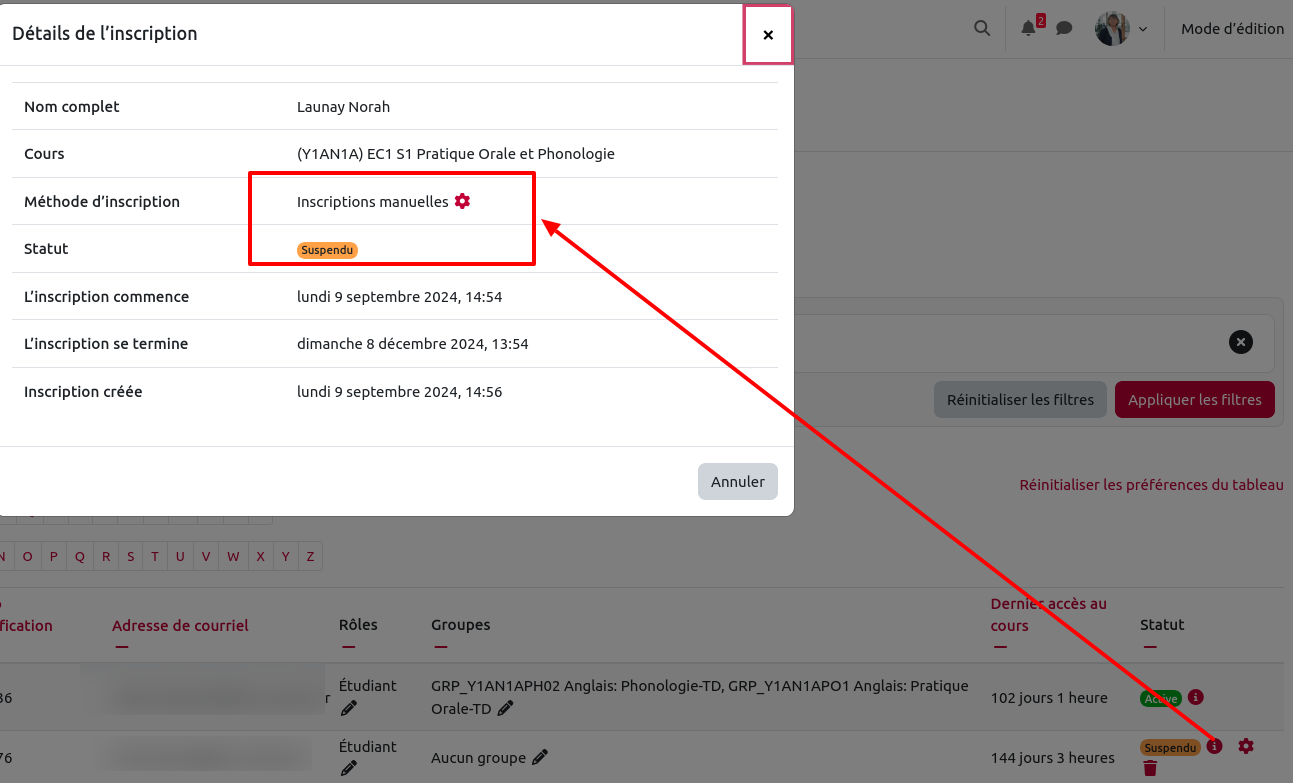Edit suspended enrolment via table gear icon
The height and width of the screenshot is (783, 1293).
point(1245,746)
